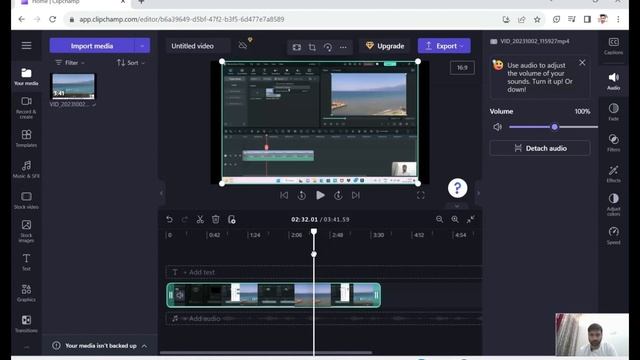Open the Text sidebar tool

[26, 262]
